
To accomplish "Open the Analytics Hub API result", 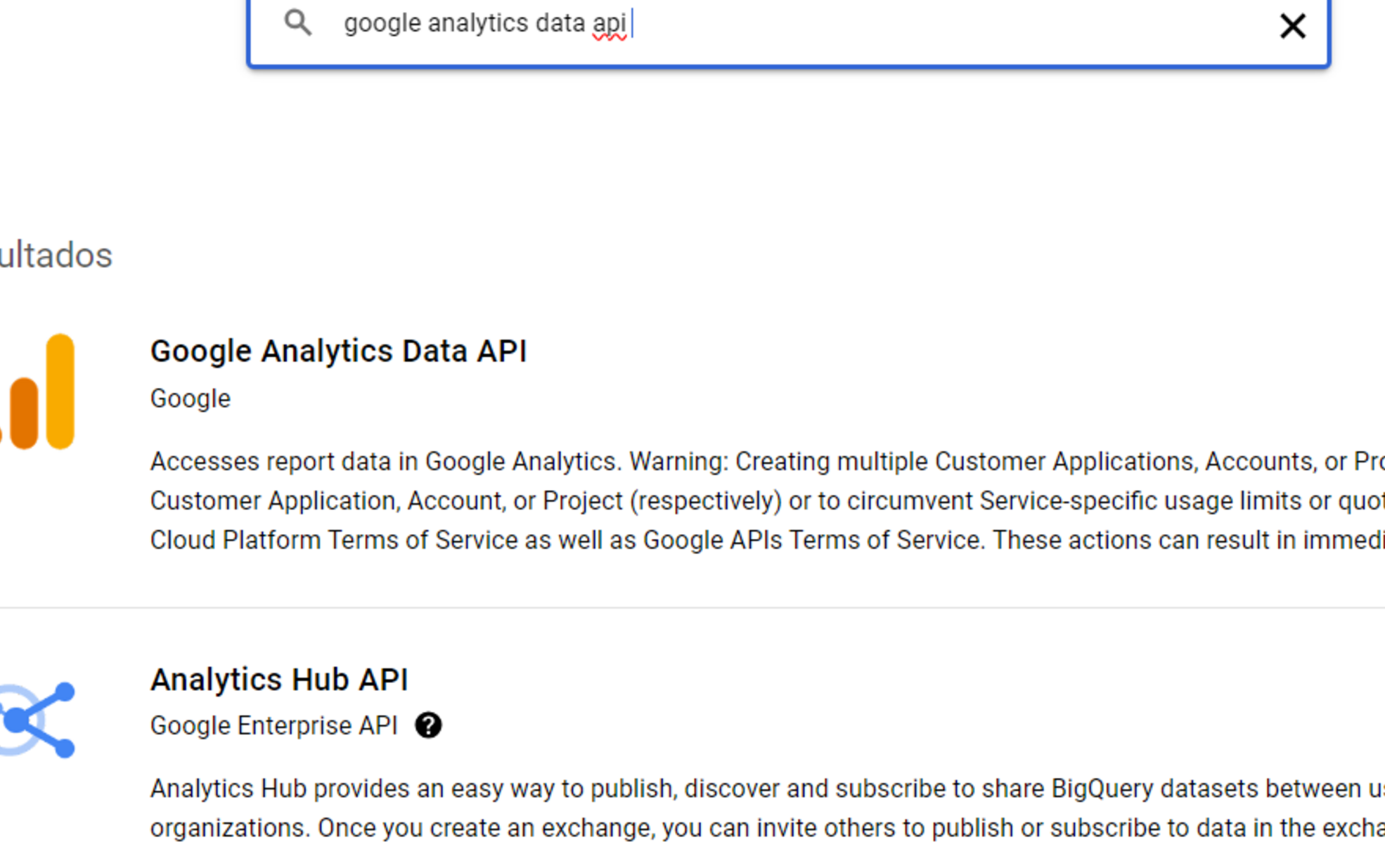I will click(279, 680).
